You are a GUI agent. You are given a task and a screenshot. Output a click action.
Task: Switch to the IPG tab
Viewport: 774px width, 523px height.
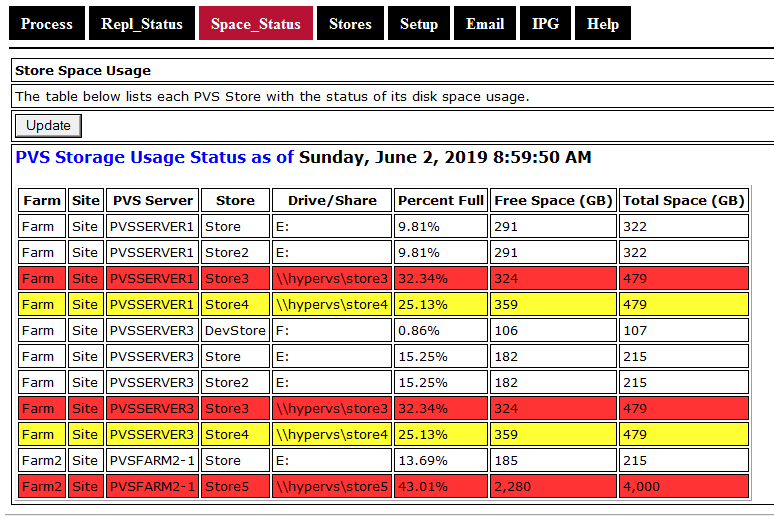pyautogui.click(x=546, y=24)
